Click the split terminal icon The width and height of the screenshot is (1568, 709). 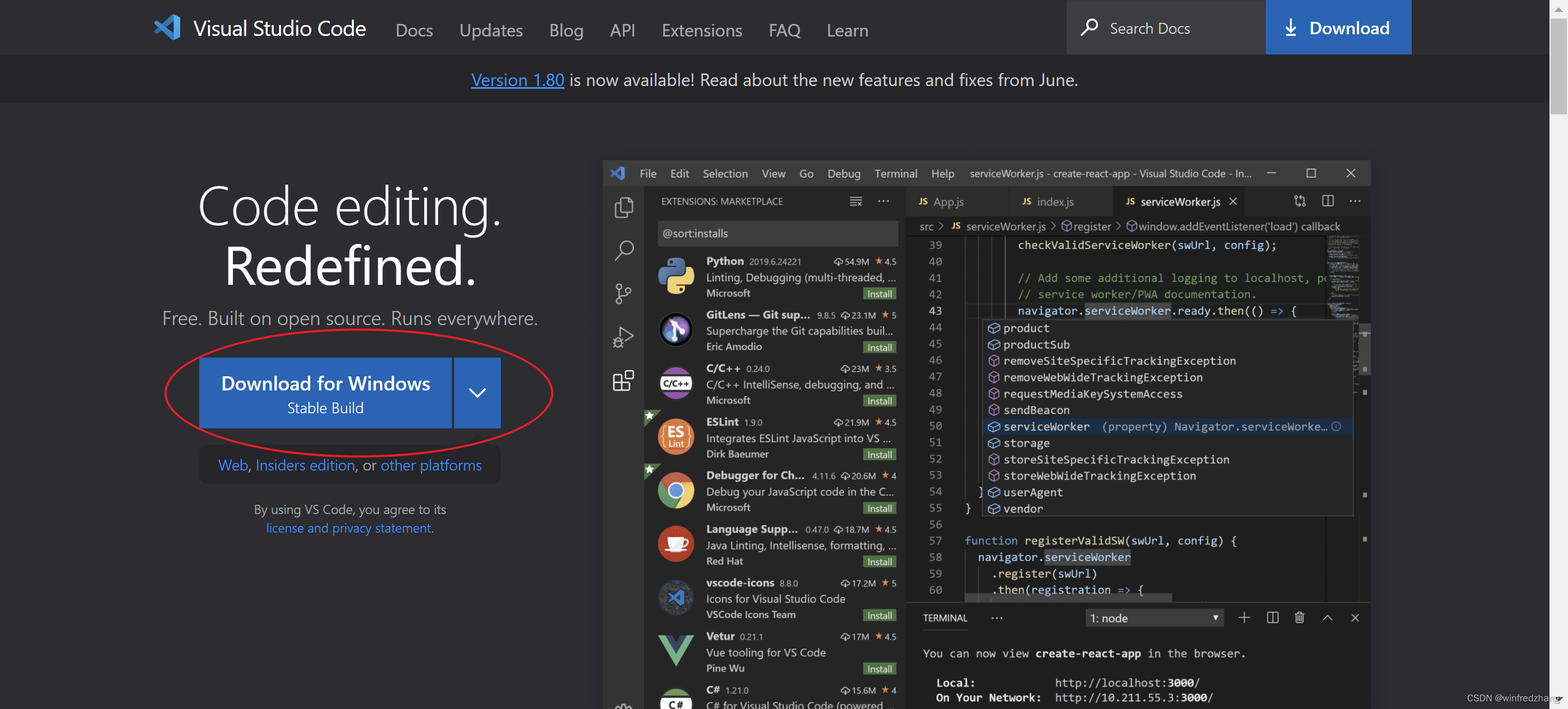1272,618
